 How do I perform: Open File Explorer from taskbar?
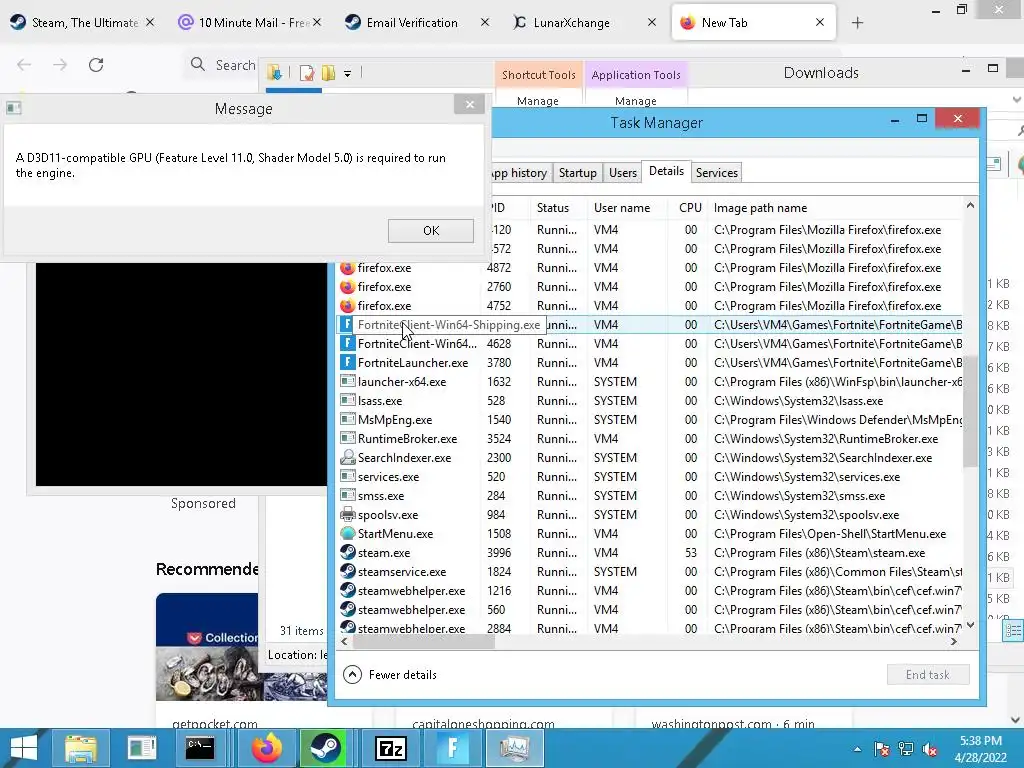[x=81, y=748]
